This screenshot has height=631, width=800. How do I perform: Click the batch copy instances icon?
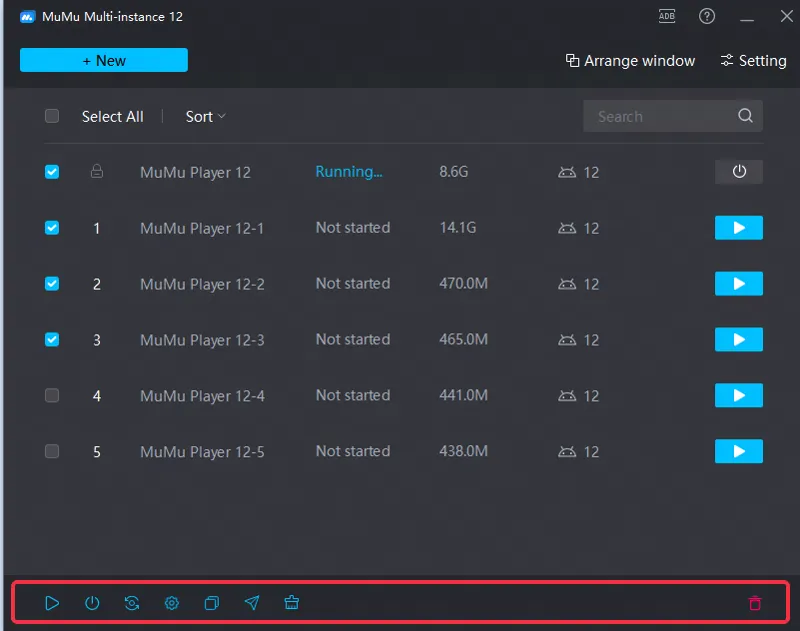(x=212, y=603)
